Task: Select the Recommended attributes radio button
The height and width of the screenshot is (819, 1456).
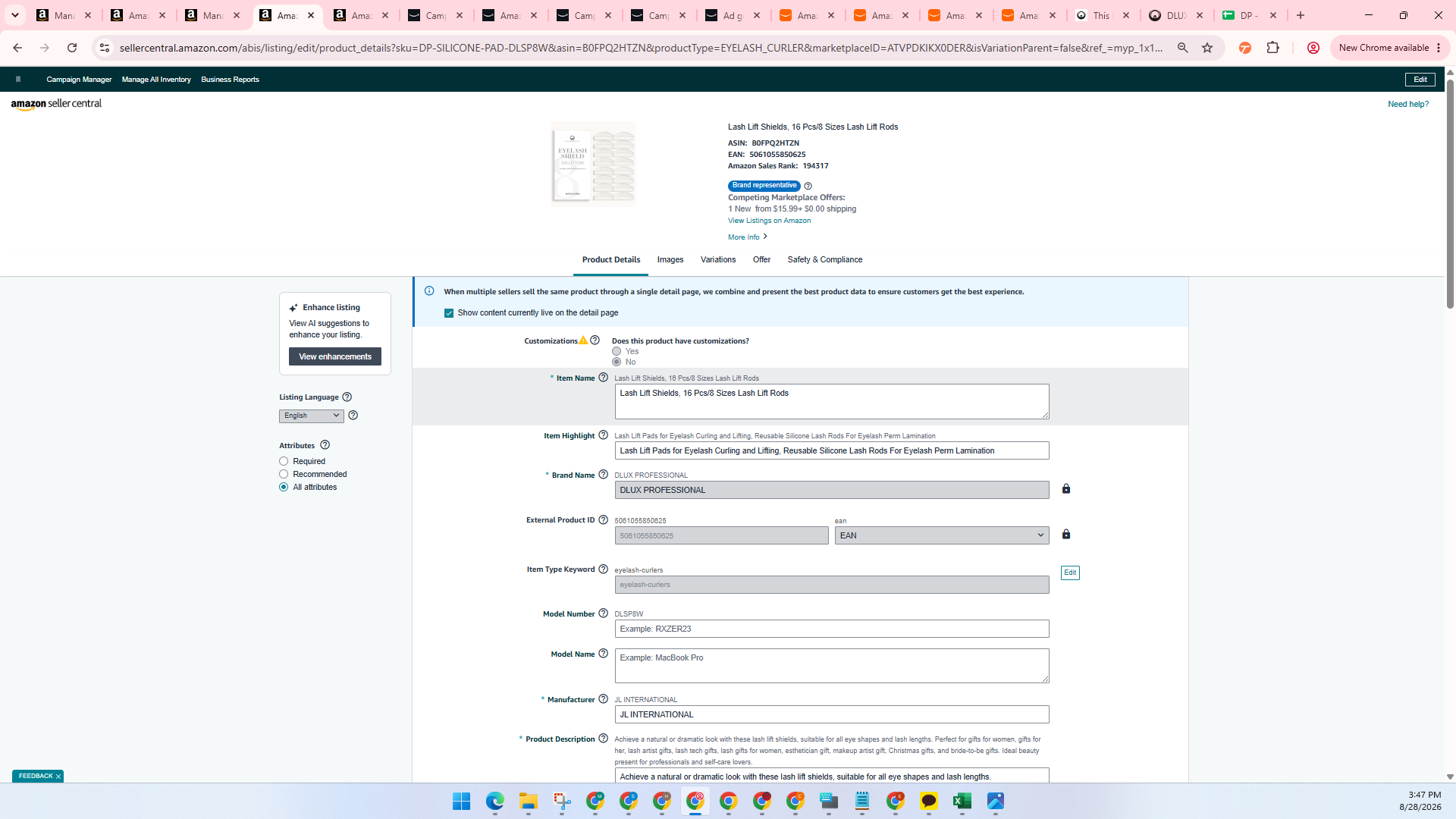Action: (x=284, y=474)
